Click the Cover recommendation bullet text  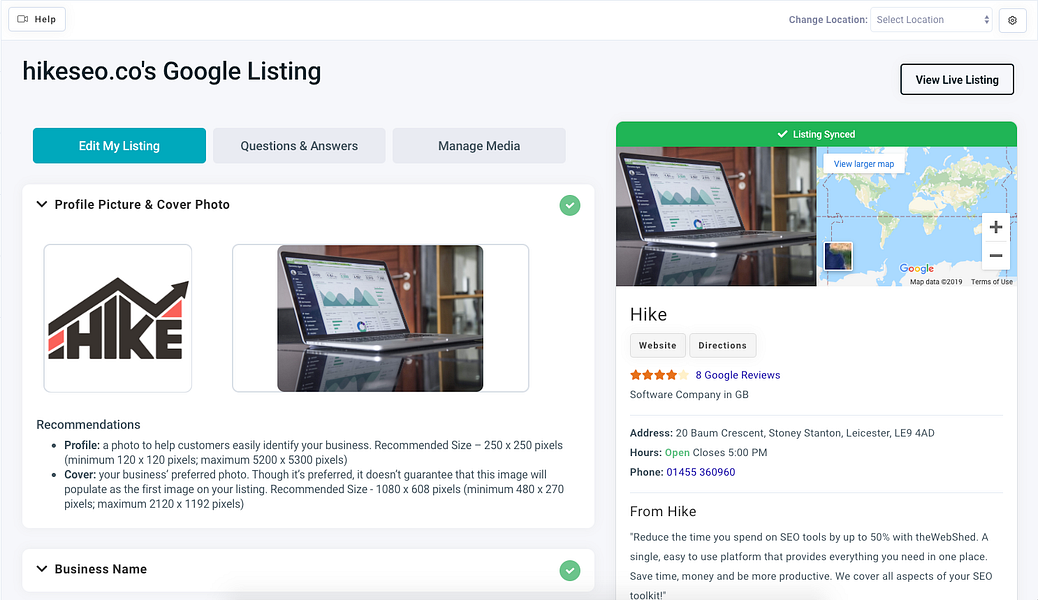click(314, 489)
